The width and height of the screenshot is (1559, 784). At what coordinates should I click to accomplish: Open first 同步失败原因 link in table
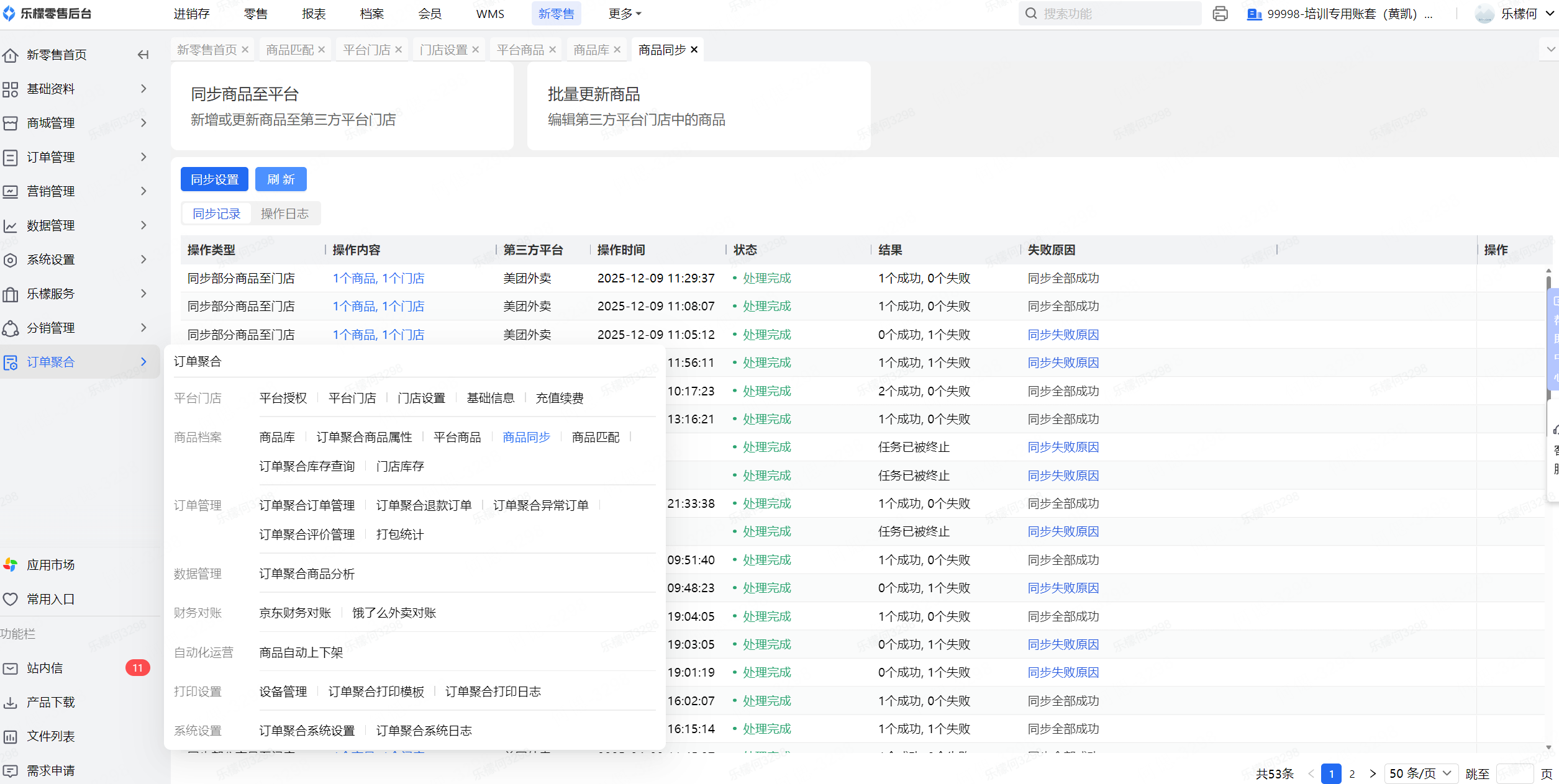click(x=1063, y=335)
